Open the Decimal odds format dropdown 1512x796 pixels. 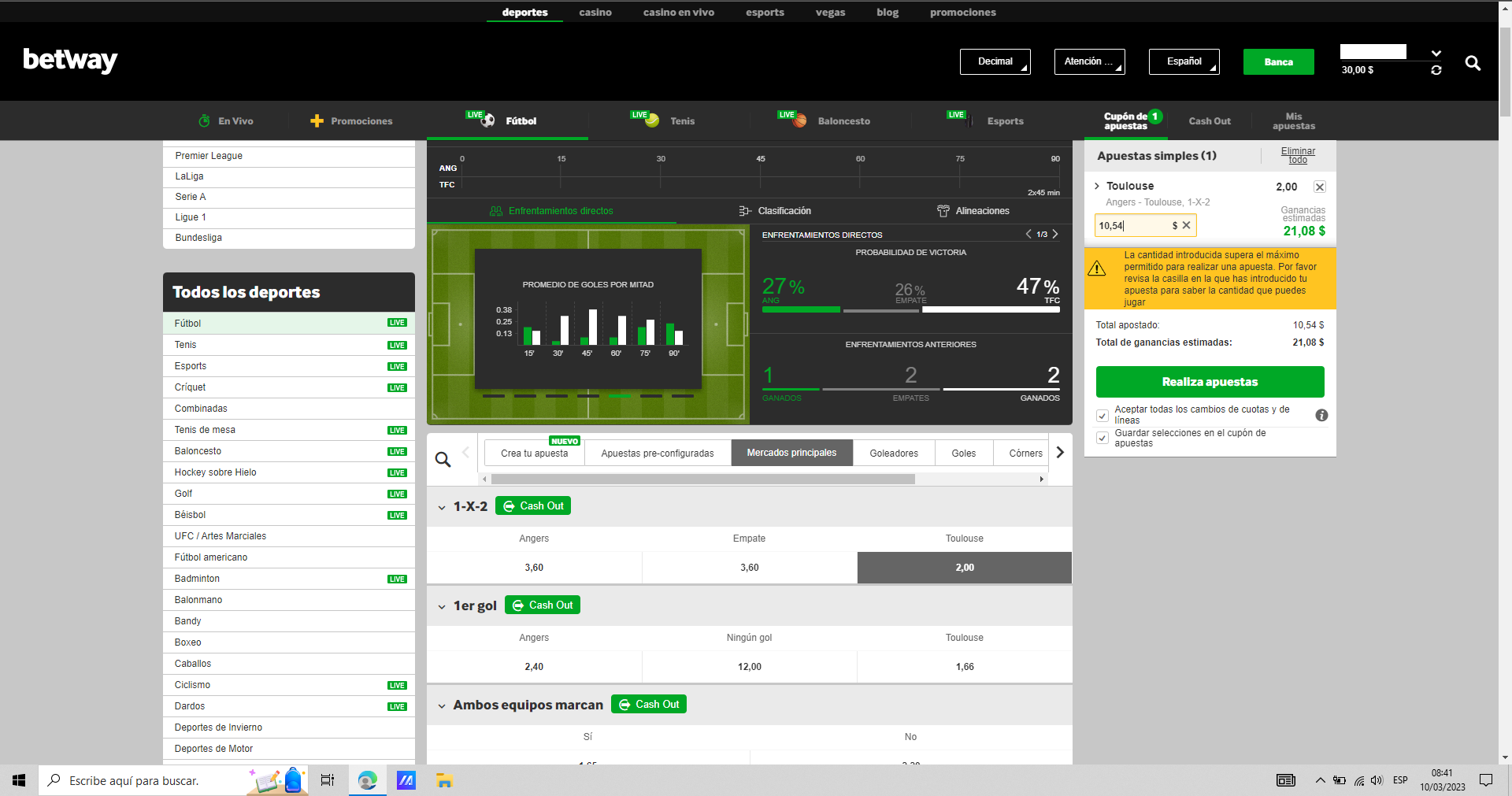[995, 61]
